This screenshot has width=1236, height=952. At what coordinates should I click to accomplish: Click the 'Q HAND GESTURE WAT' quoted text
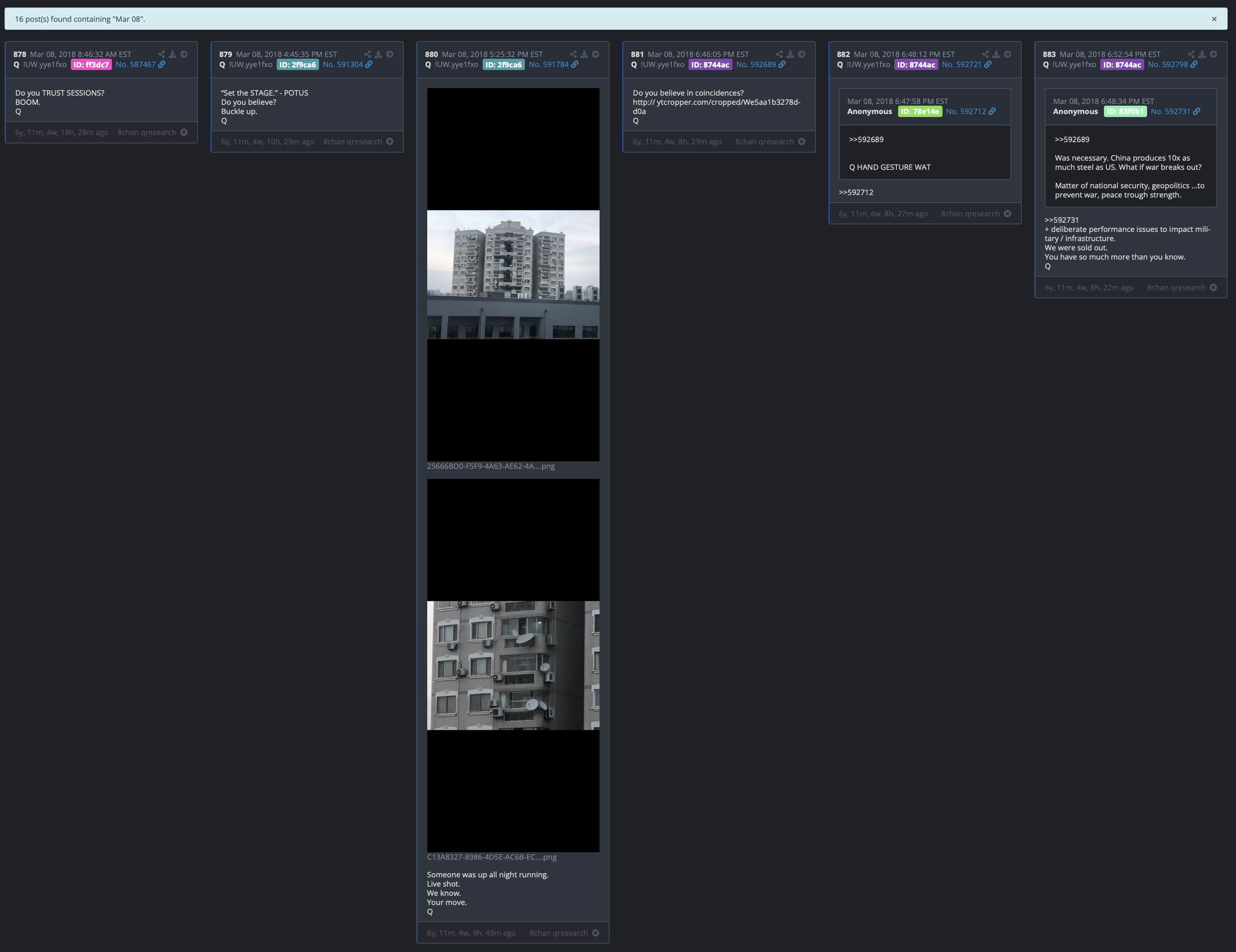pyautogui.click(x=890, y=167)
